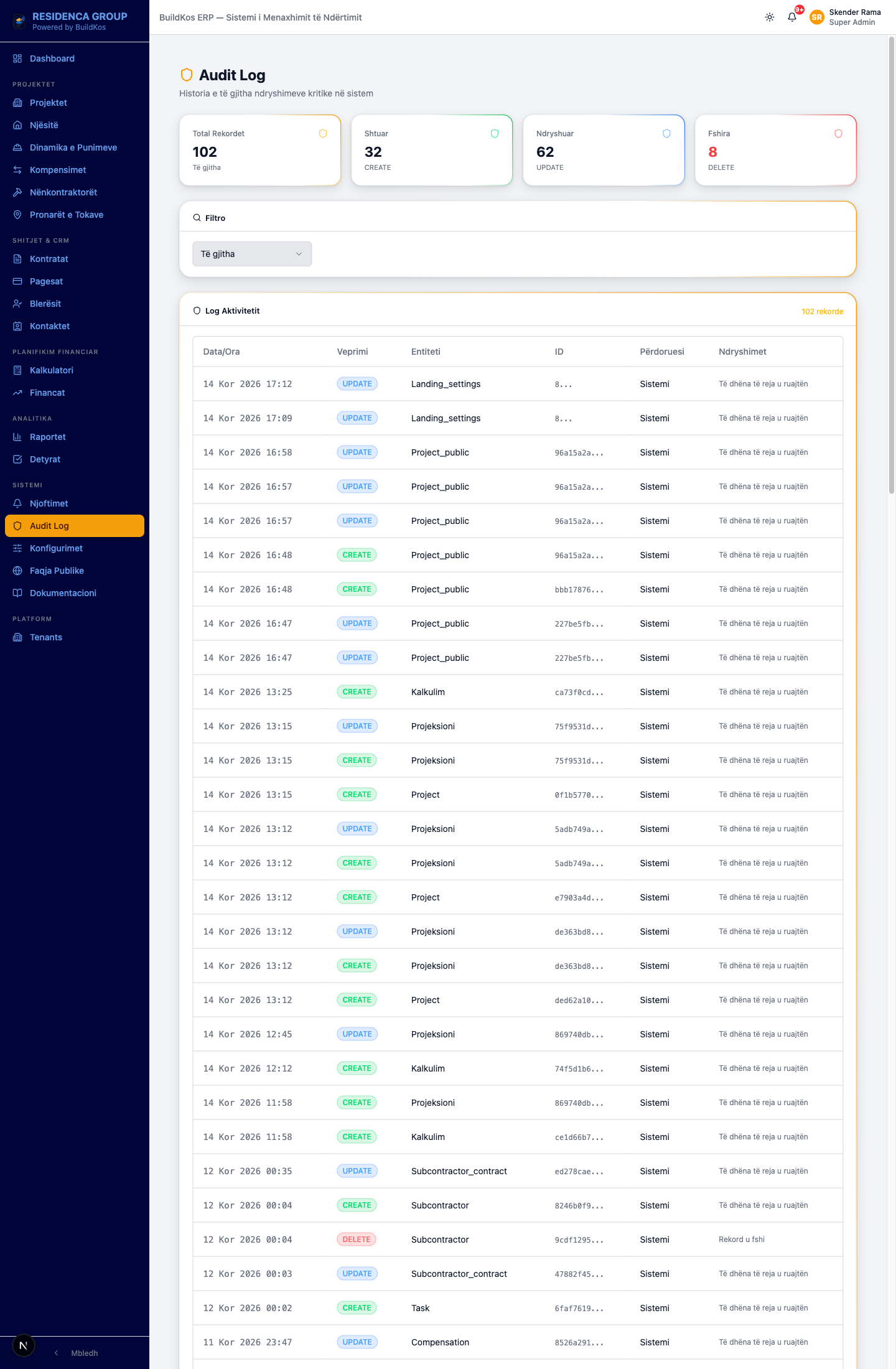Navigate to Kontratat page
Viewport: 896px width, 1369px height.
click(75, 259)
